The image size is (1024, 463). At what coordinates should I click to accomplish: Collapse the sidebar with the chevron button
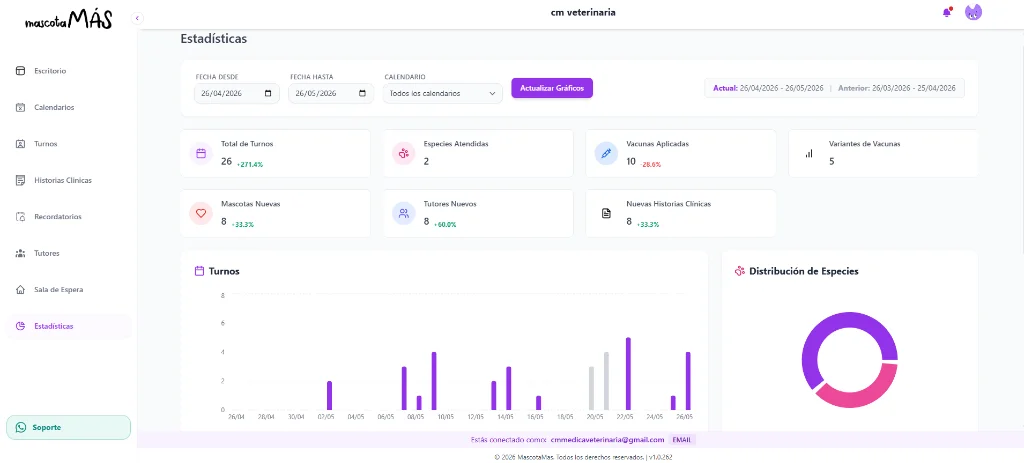[137, 18]
